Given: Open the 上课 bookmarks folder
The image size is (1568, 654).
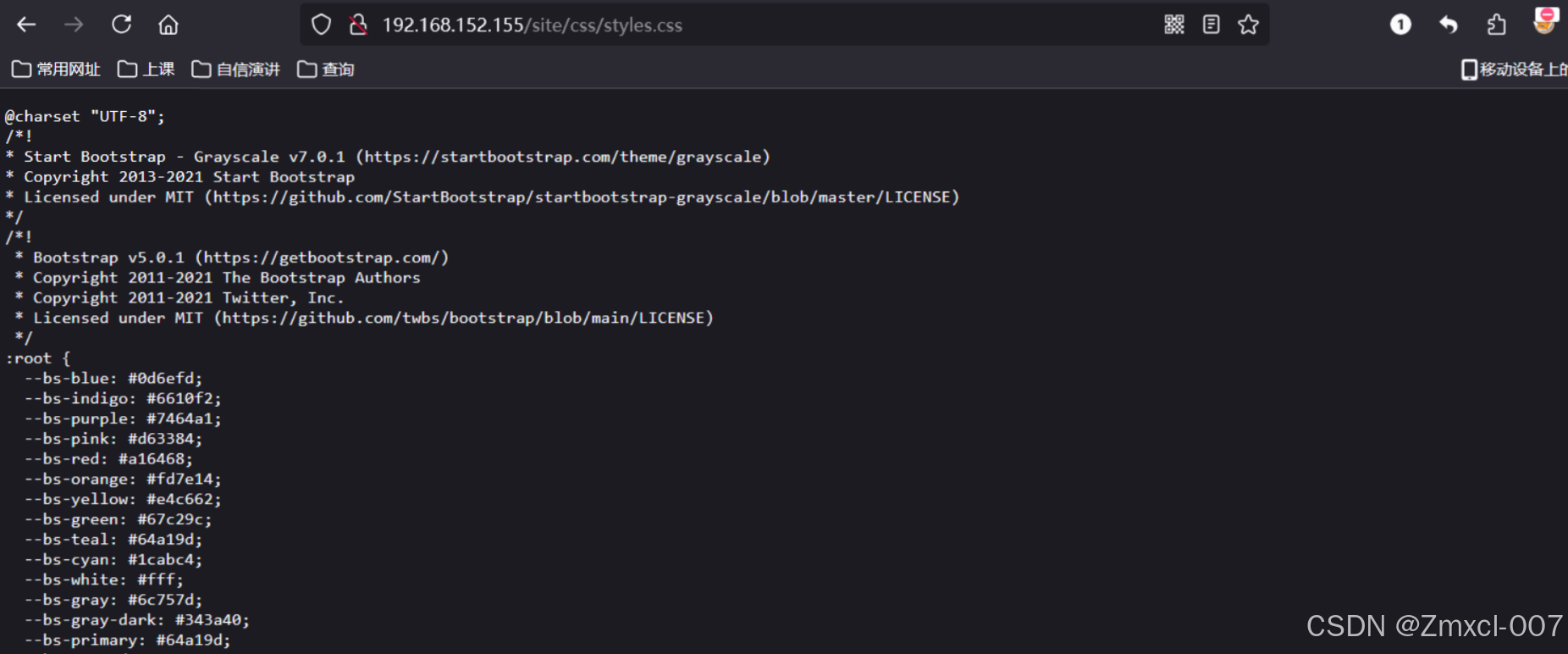Looking at the screenshot, I should coord(146,69).
